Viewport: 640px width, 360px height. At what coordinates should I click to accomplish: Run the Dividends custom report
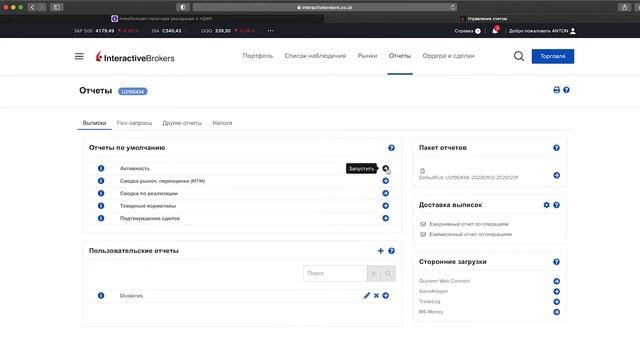pos(386,296)
